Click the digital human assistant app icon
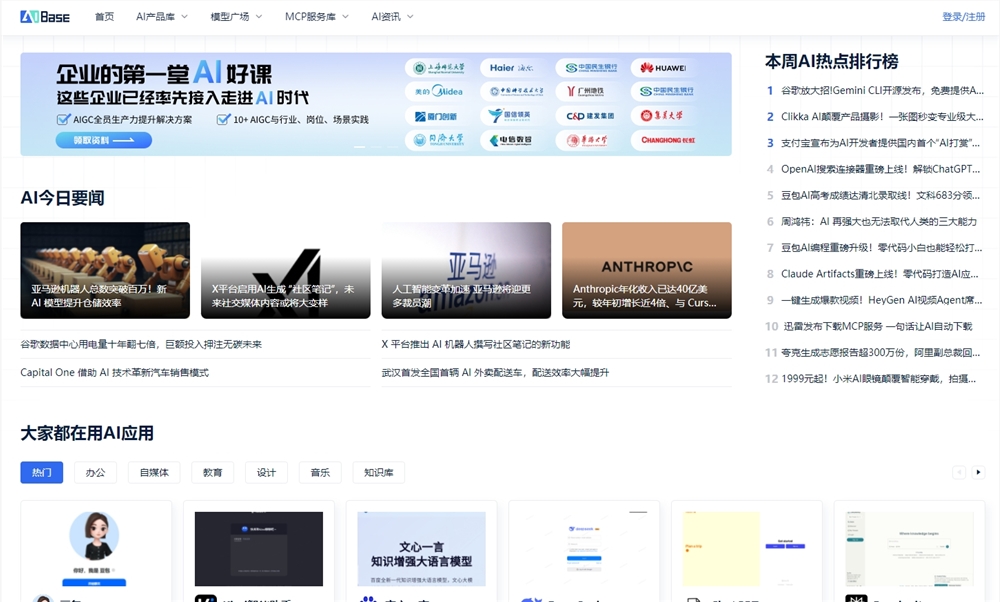 [x=45, y=599]
